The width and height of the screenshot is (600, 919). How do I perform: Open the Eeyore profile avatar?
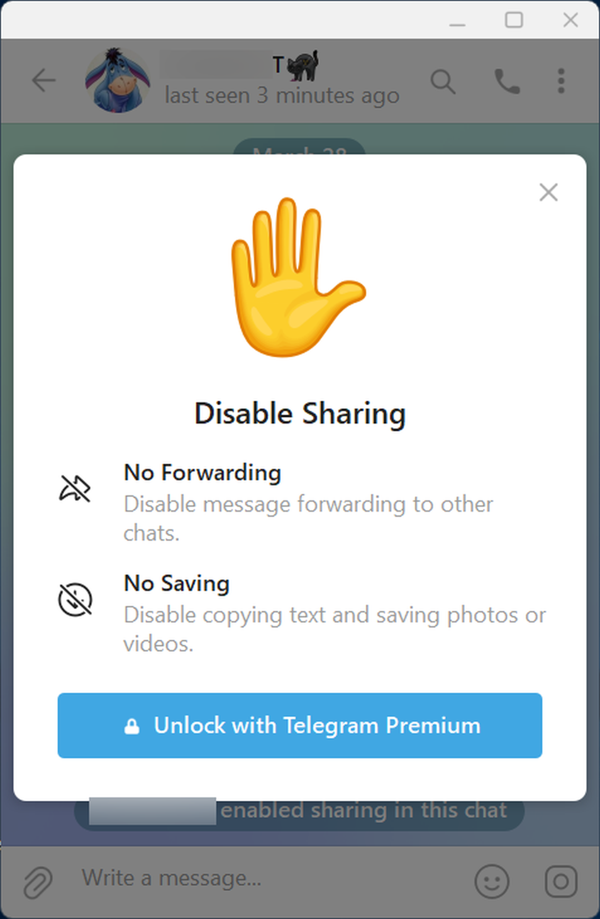(117, 80)
